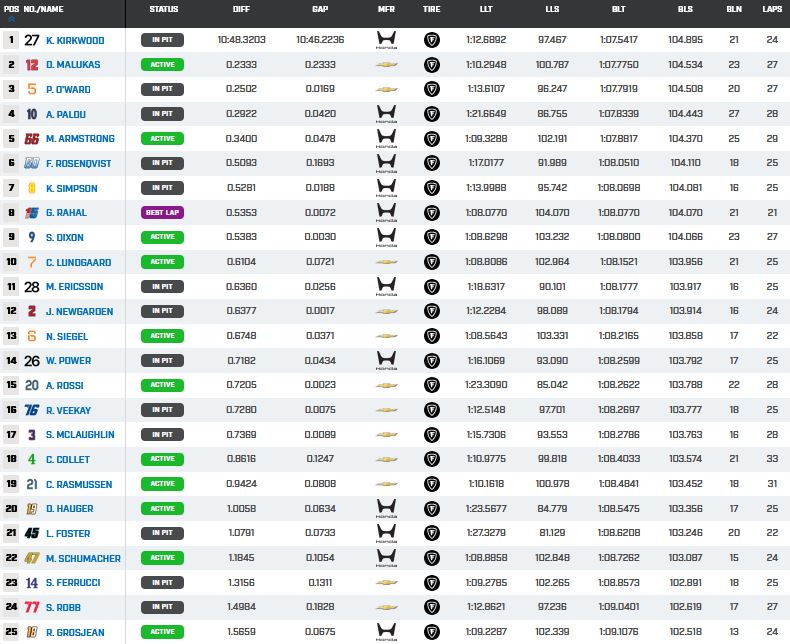Sort by the LLS column header
This screenshot has width=790, height=644.
coord(552,9)
